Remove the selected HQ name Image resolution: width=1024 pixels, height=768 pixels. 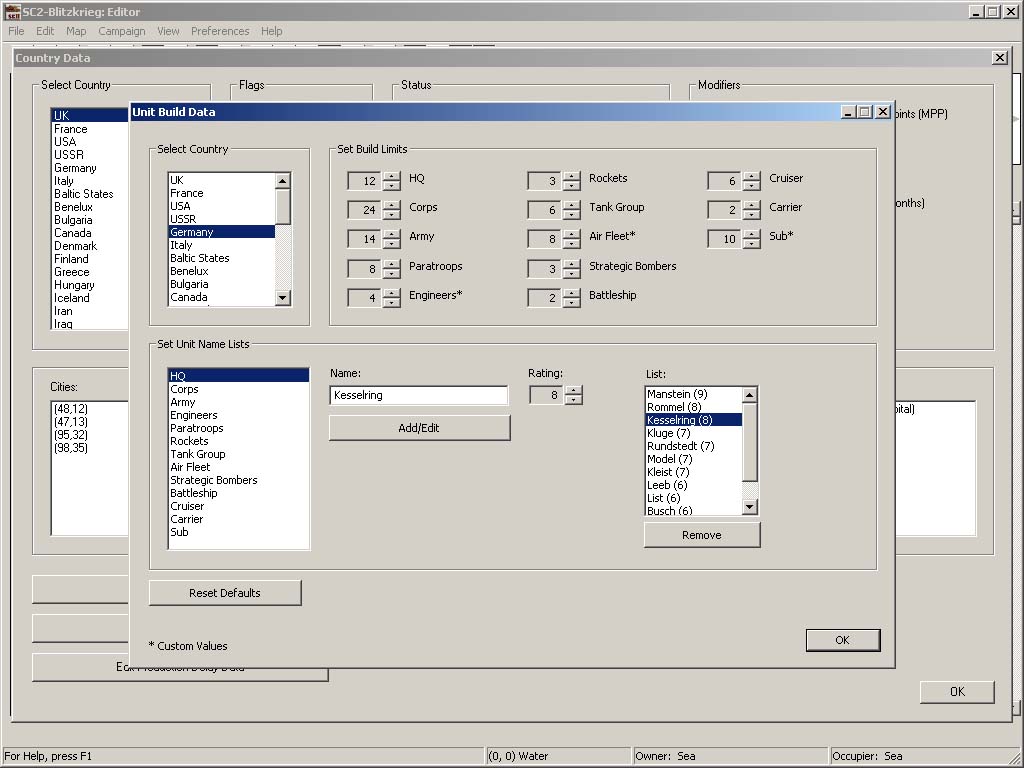coord(701,535)
